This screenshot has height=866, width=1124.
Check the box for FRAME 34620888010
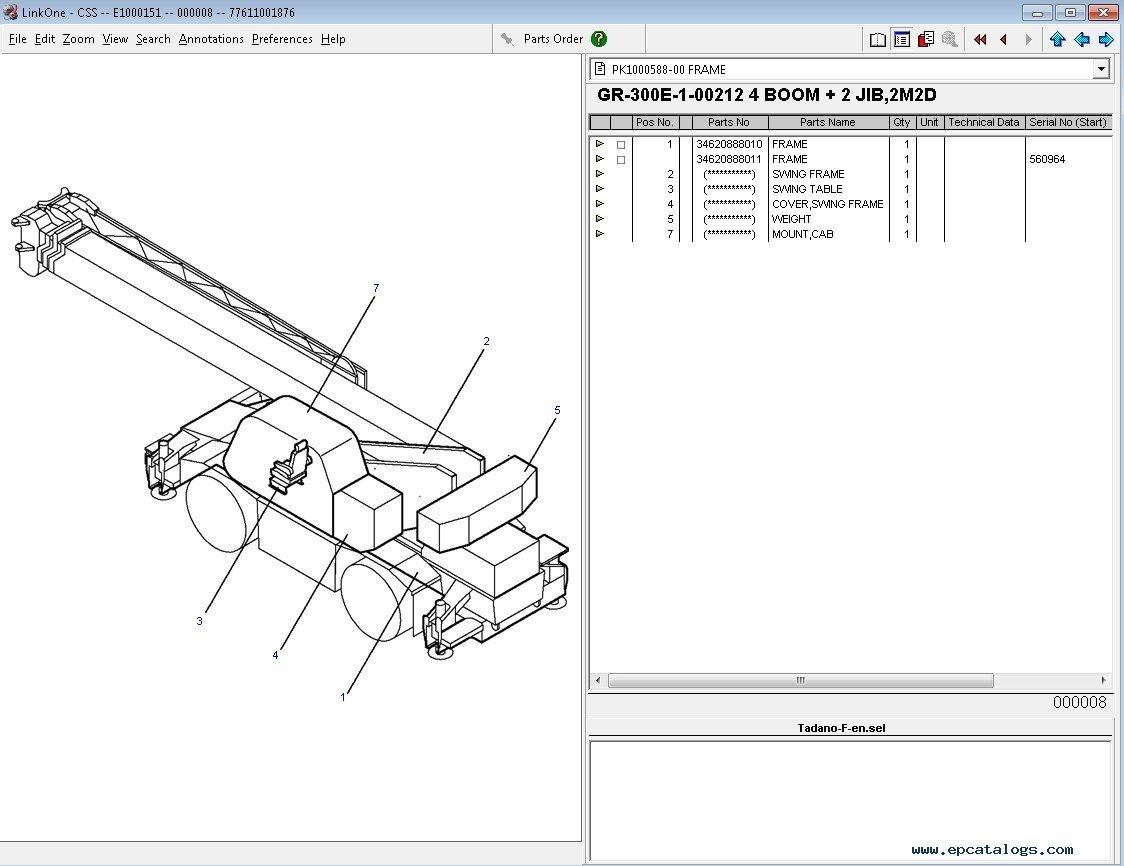621,145
